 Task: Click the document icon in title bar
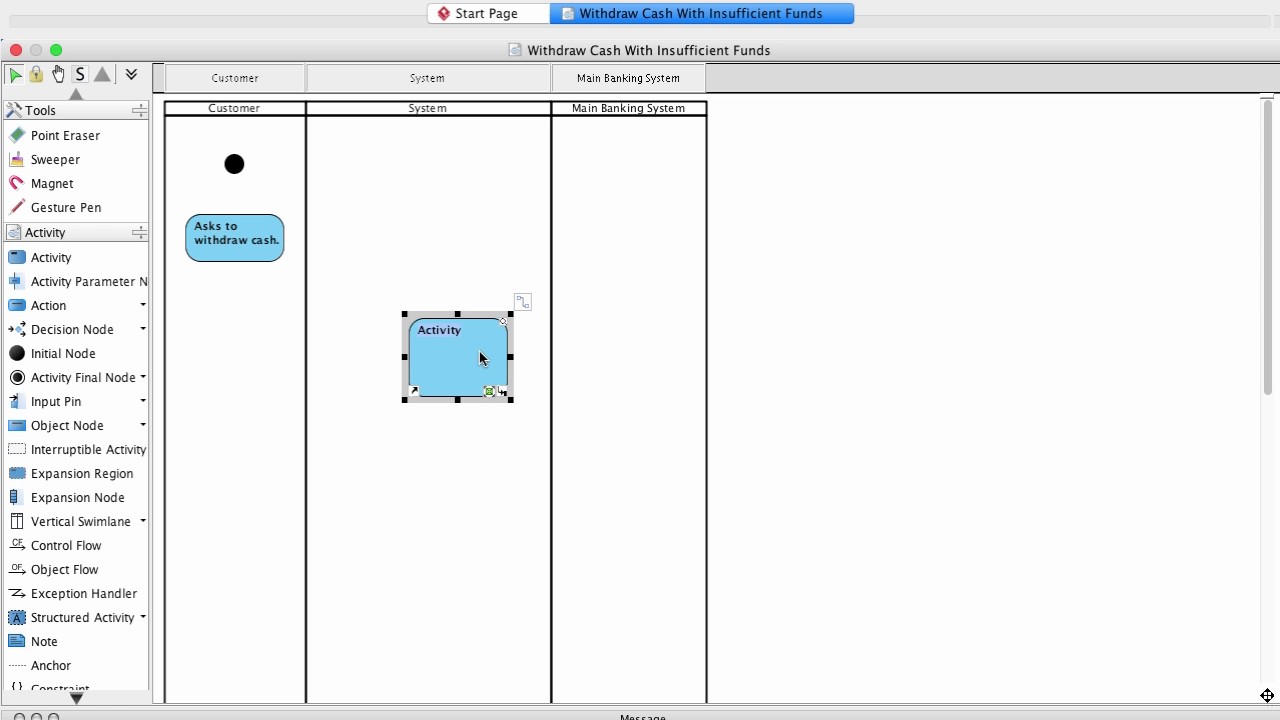click(x=516, y=50)
